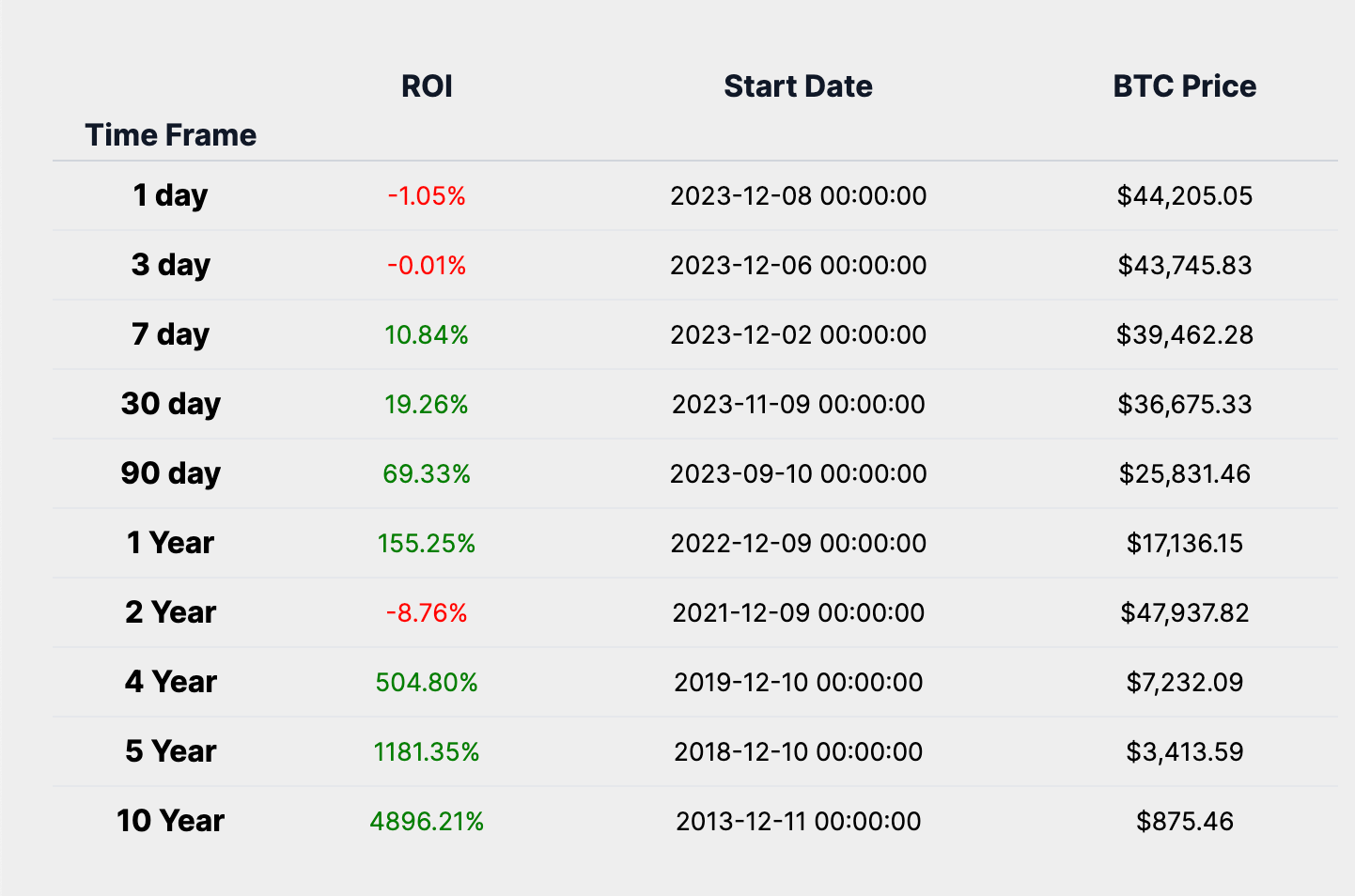Click the 90 day ROI value 69.33%
Viewport: 1355px width, 896px height.
[427, 473]
